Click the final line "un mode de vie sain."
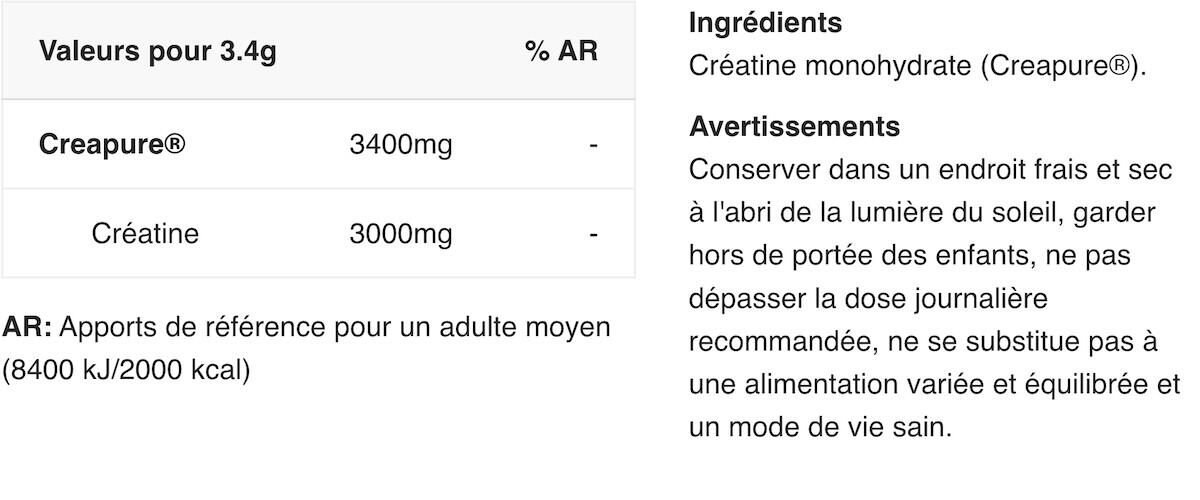 pyautogui.click(x=820, y=428)
